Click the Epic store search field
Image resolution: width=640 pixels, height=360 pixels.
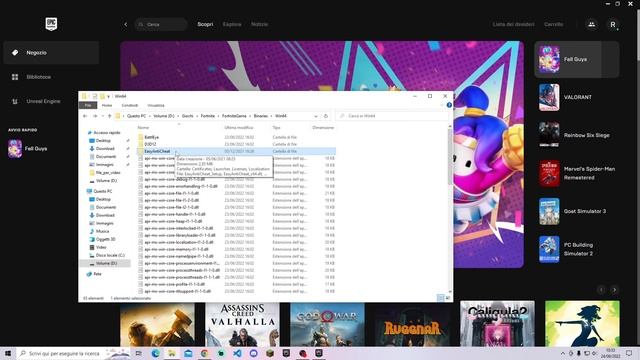pos(161,24)
